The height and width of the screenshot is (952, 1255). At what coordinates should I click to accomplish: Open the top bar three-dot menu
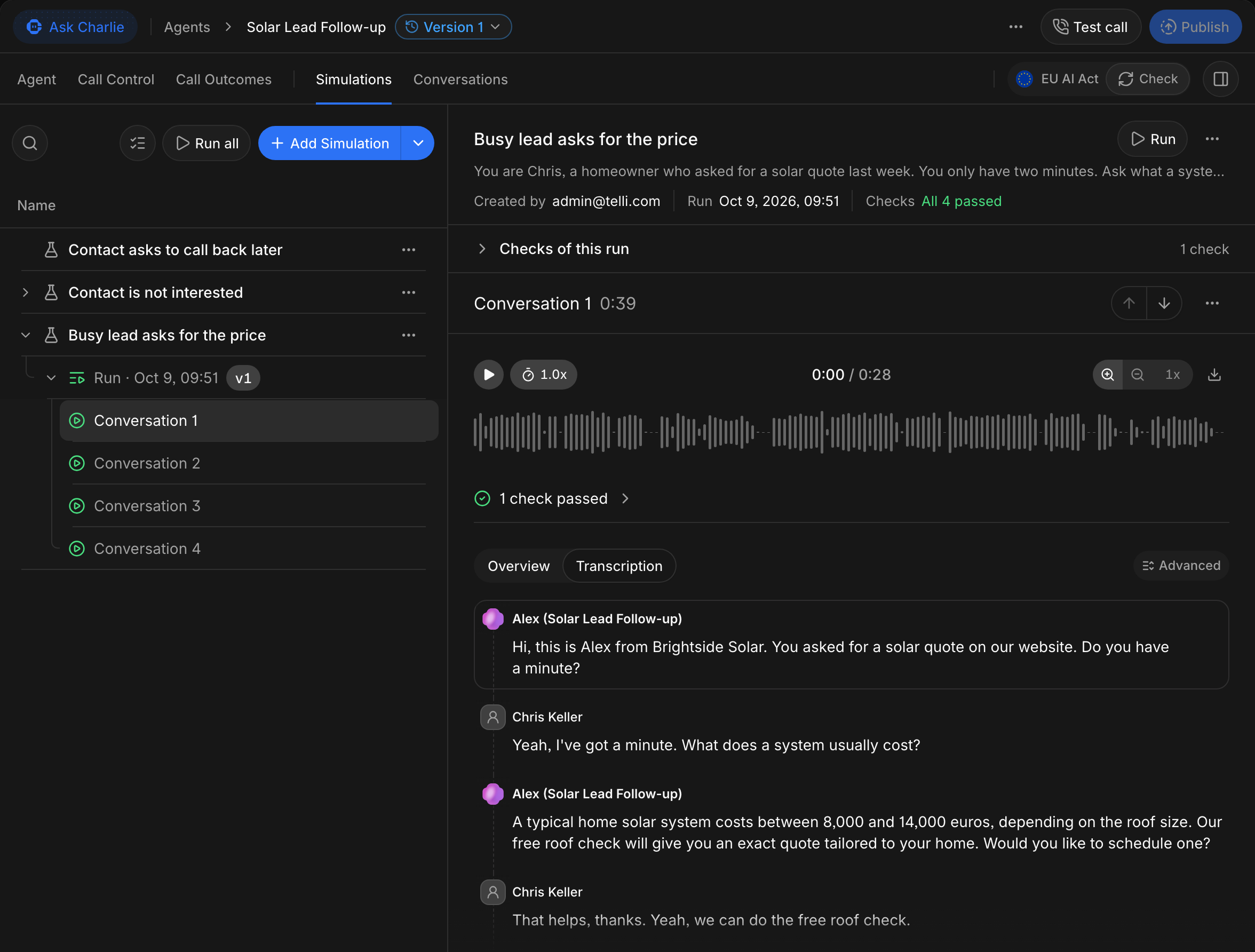(1015, 27)
